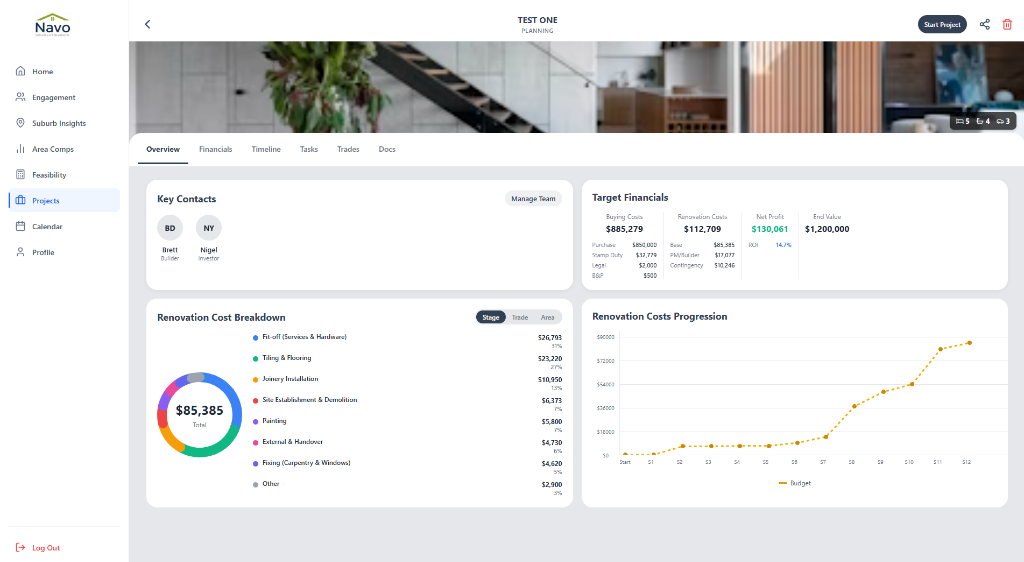The width and height of the screenshot is (1024, 562).
Task: Click the red delete trash icon
Action: tap(1007, 24)
